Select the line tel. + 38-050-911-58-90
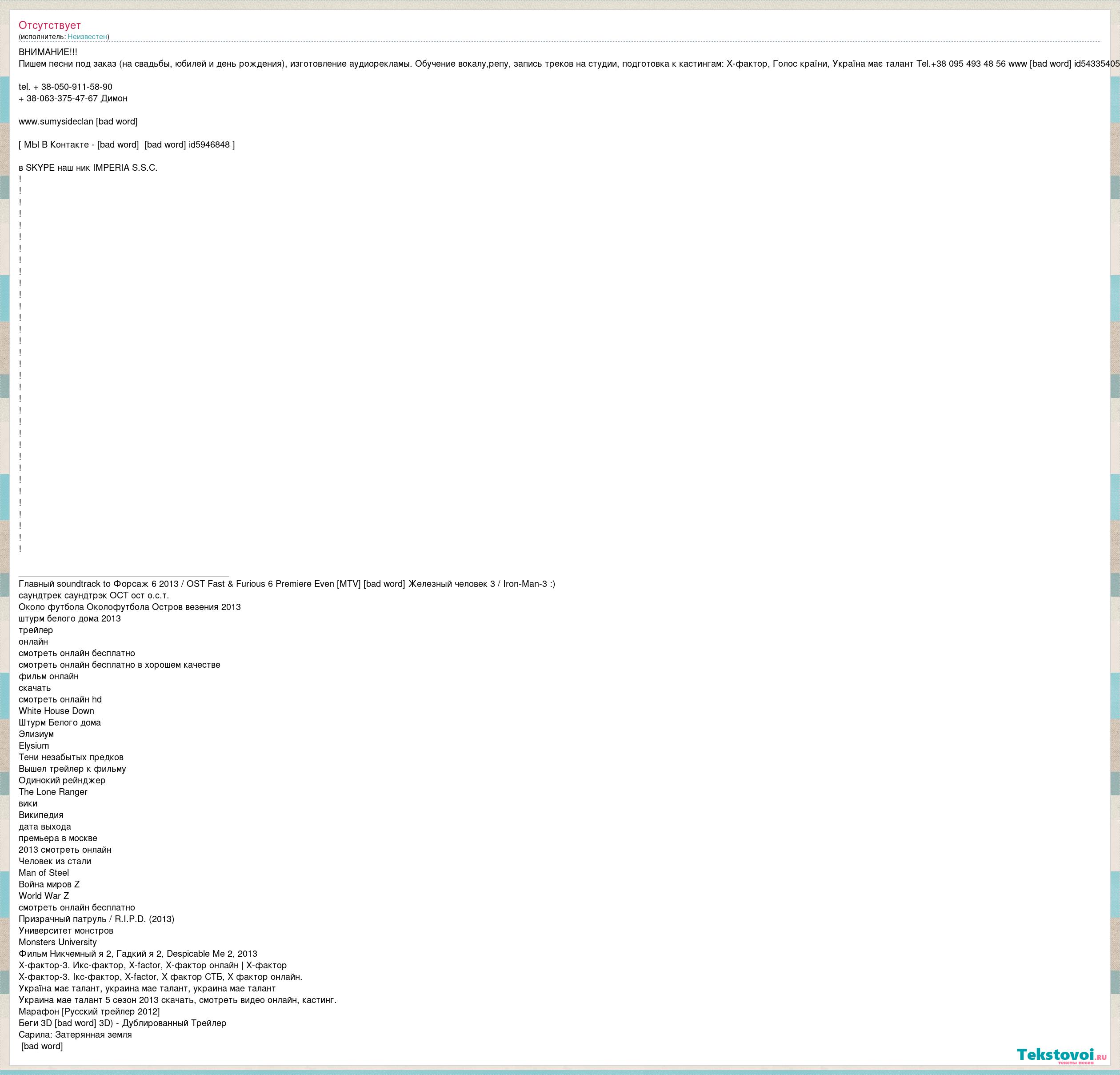 coord(65,87)
